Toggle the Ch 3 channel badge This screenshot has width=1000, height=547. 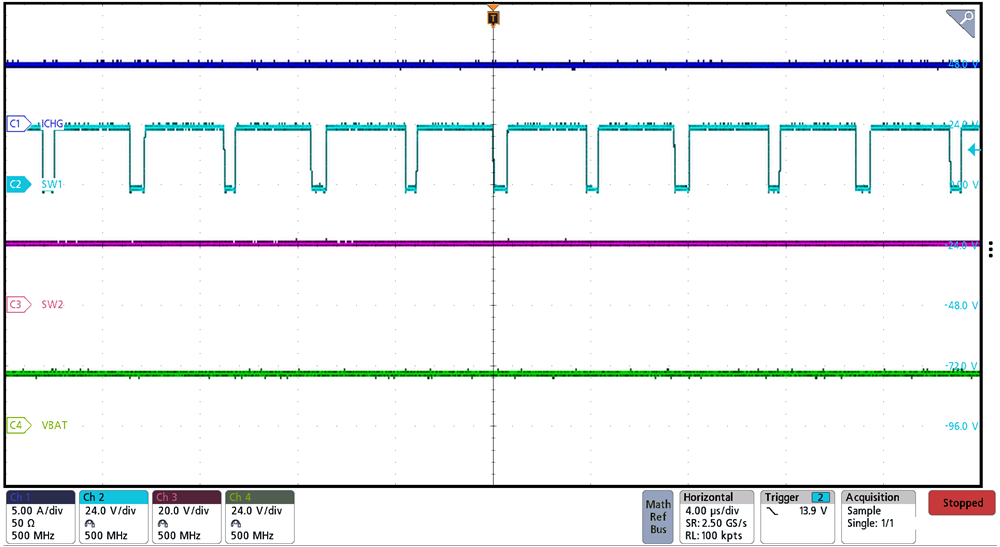(186, 516)
